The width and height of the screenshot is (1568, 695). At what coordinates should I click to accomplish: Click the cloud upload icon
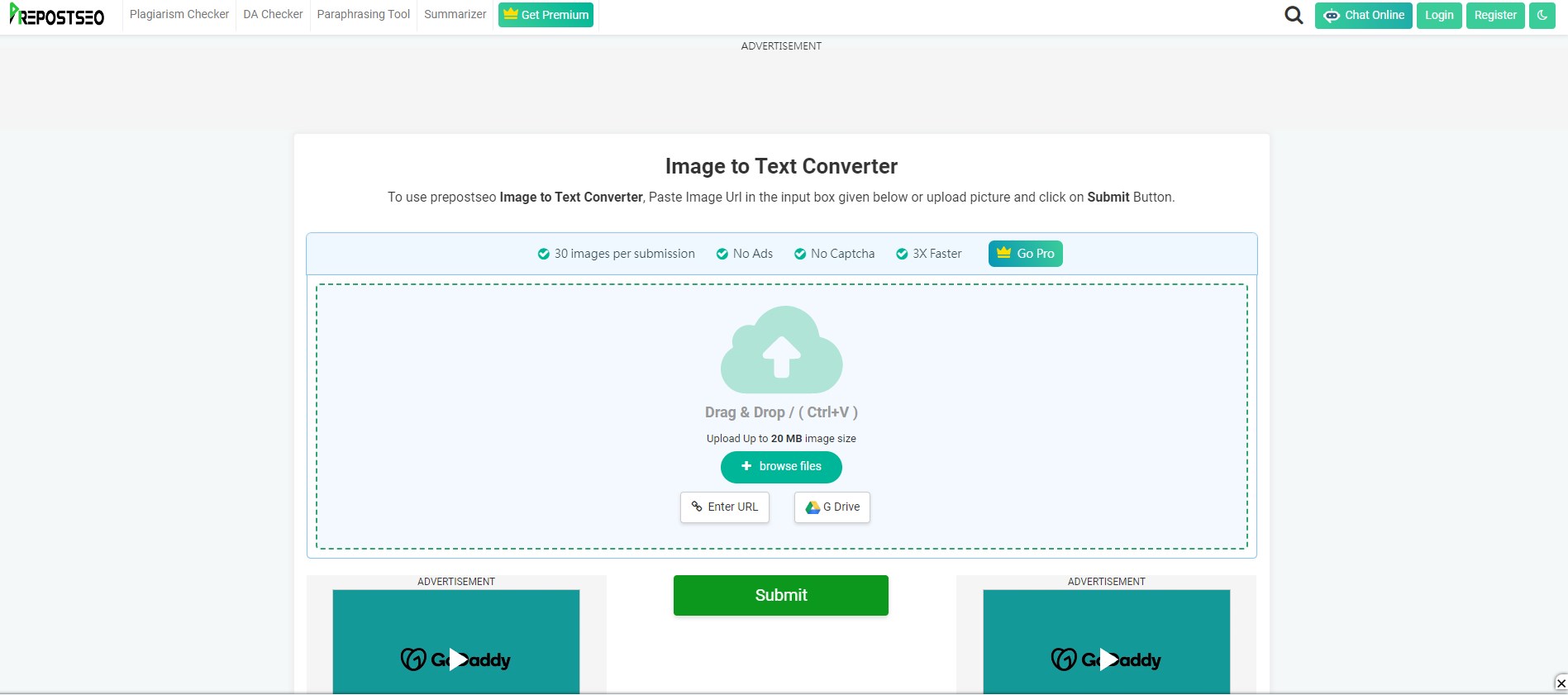click(x=781, y=350)
